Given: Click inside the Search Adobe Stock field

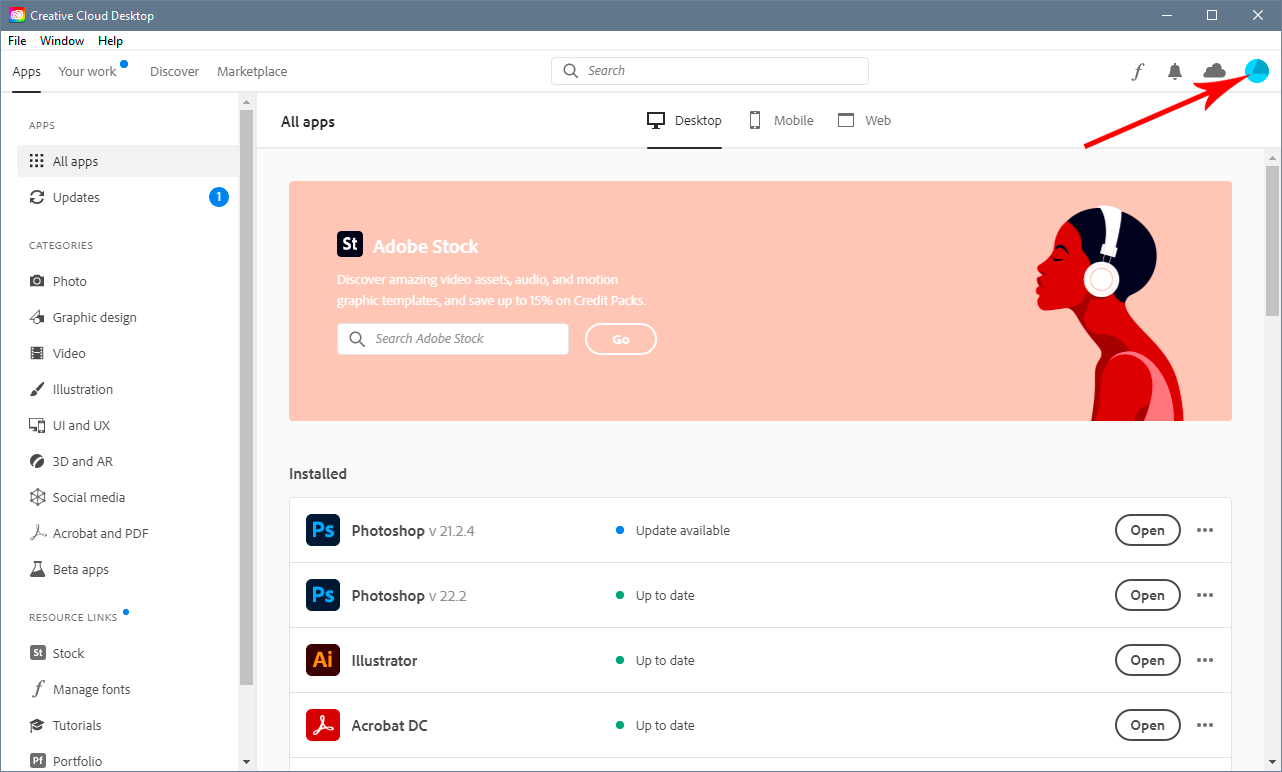Looking at the screenshot, I should pos(452,339).
